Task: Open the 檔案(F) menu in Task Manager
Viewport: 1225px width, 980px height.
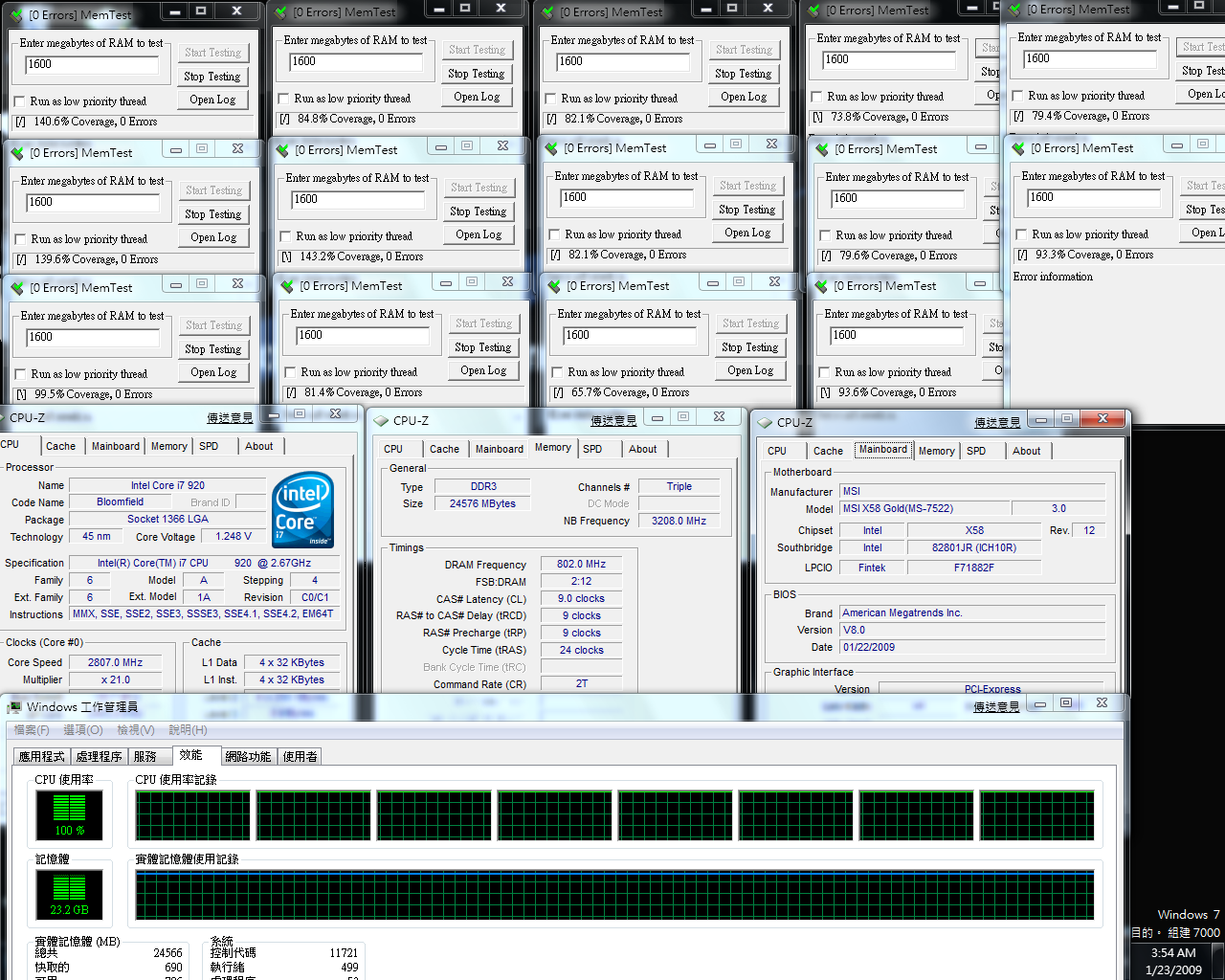Action: coord(32,730)
